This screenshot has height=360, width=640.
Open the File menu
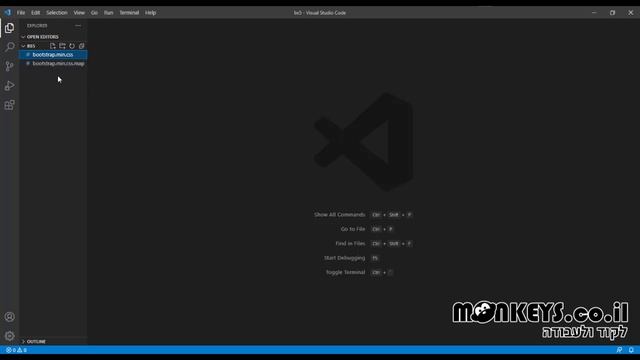tap(21, 13)
